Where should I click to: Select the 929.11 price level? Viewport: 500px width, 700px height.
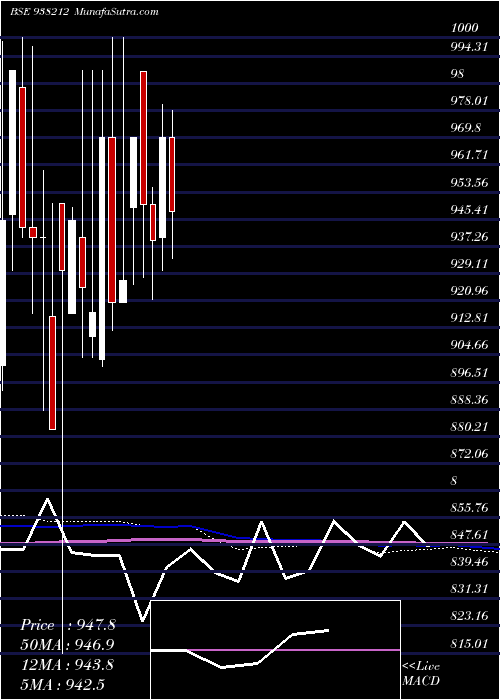[469, 264]
